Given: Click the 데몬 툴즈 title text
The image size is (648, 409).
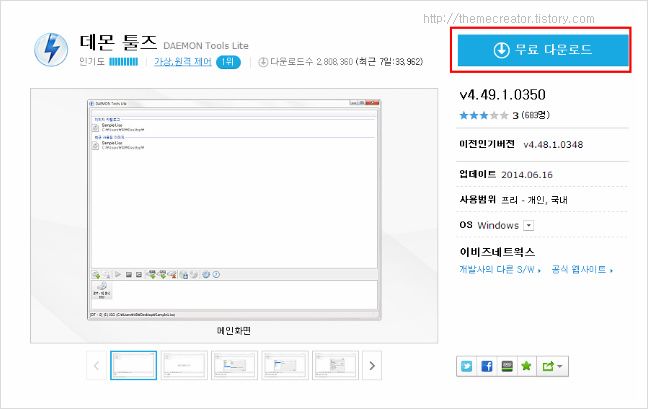Looking at the screenshot, I should pyautogui.click(x=119, y=42).
